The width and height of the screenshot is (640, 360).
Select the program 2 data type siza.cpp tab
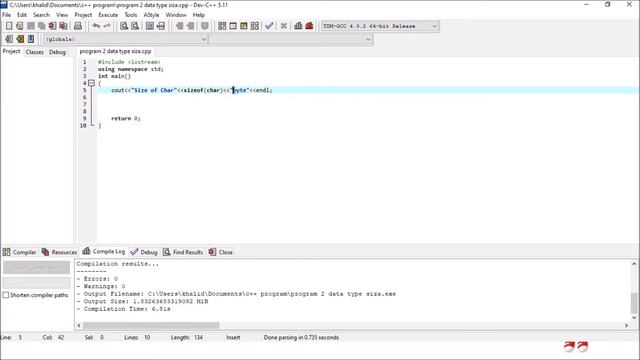[116, 51]
